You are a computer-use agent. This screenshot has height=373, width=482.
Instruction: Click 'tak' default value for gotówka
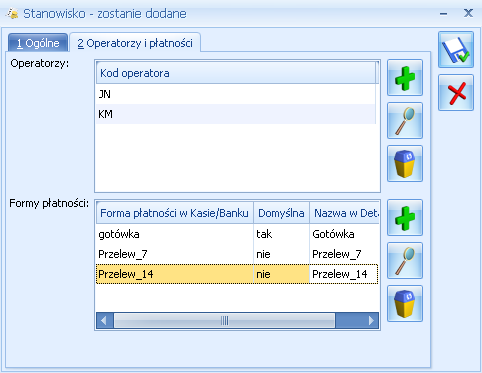[281, 234]
